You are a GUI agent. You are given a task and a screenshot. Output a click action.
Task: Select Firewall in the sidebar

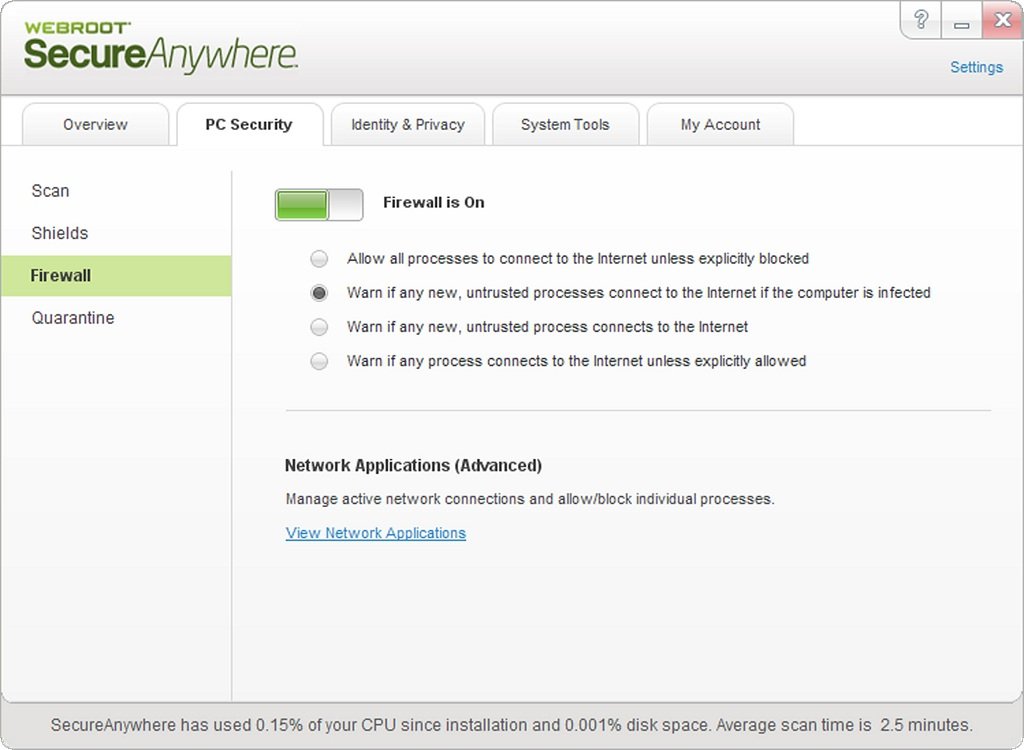(62, 275)
